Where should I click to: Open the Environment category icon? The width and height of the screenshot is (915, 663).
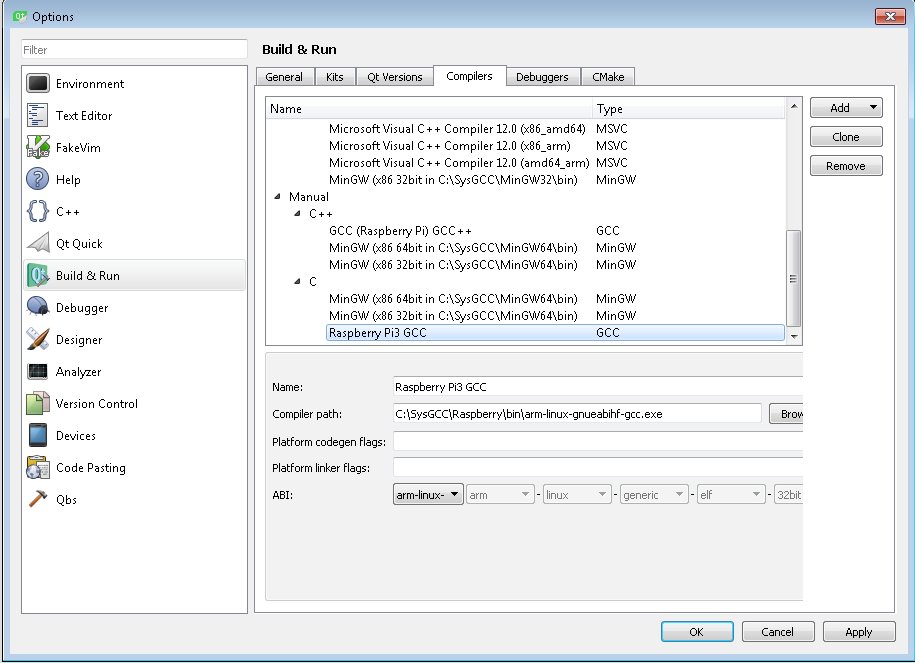pyautogui.click(x=38, y=83)
